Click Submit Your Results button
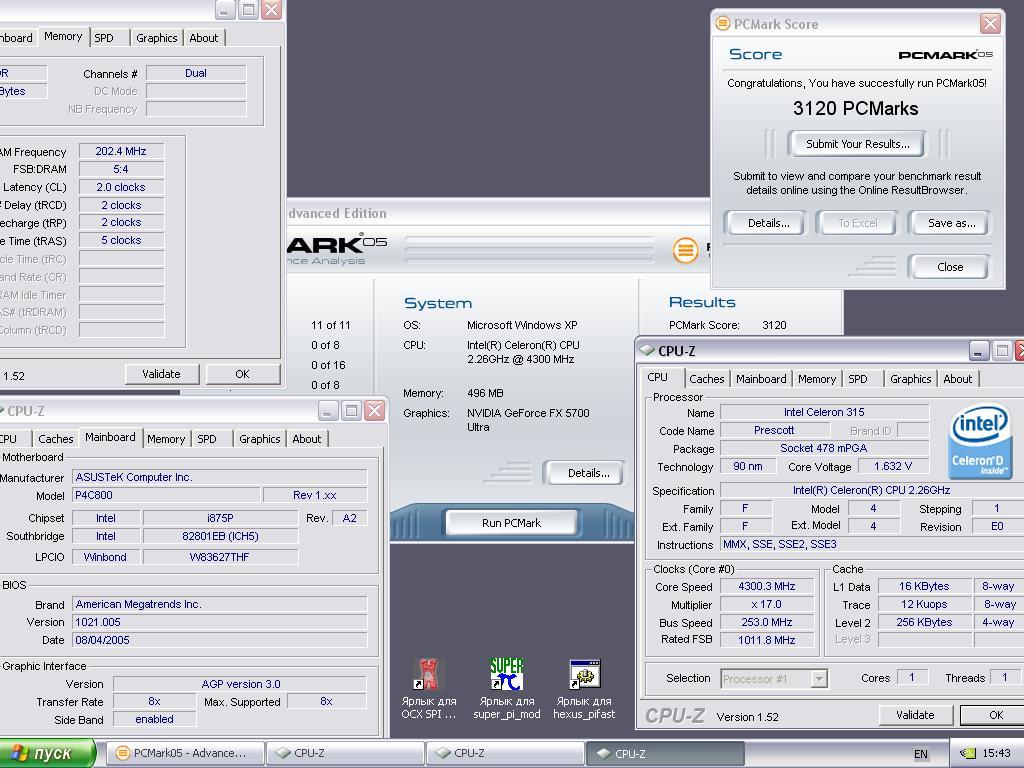Image resolution: width=1024 pixels, height=768 pixels. (857, 144)
